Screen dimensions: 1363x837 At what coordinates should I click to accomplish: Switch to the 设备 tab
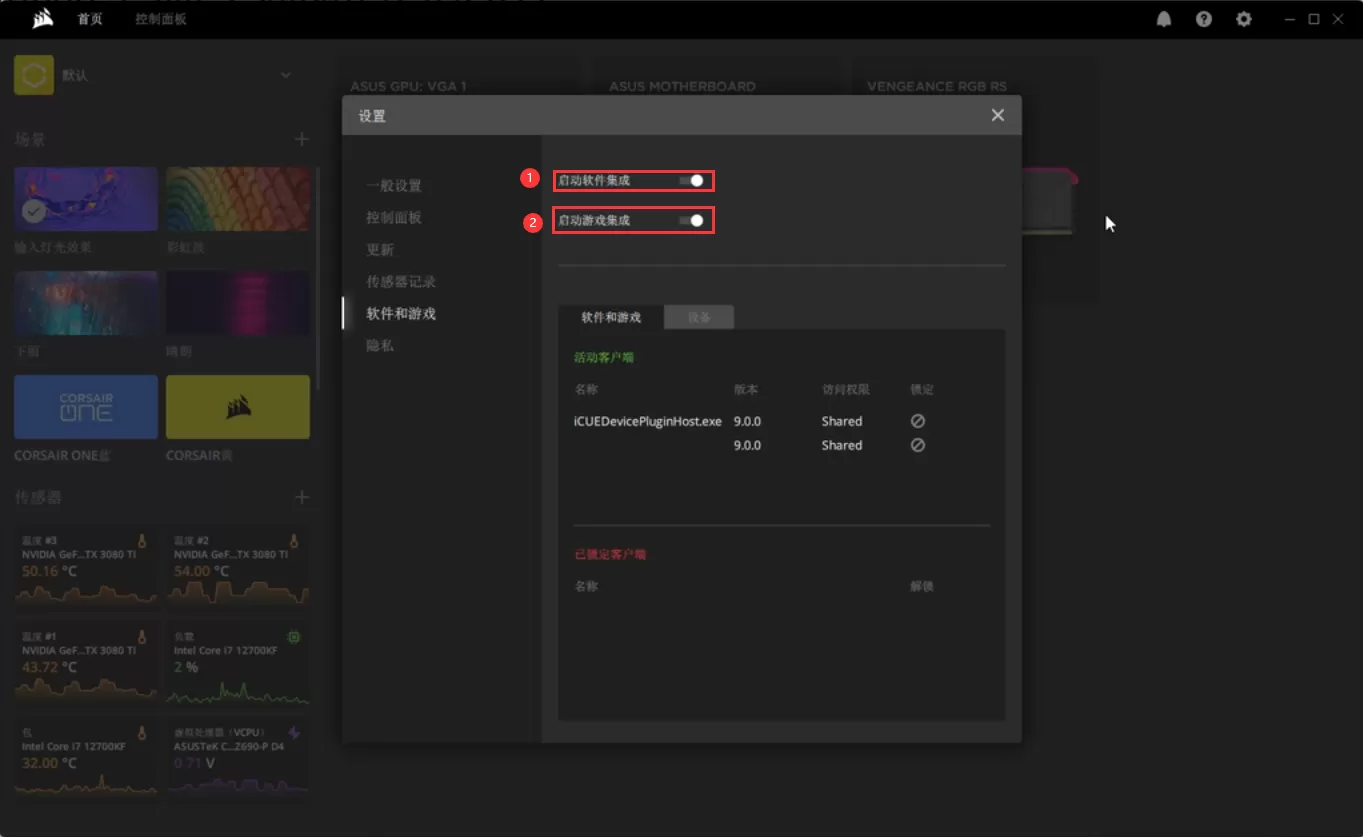699,317
